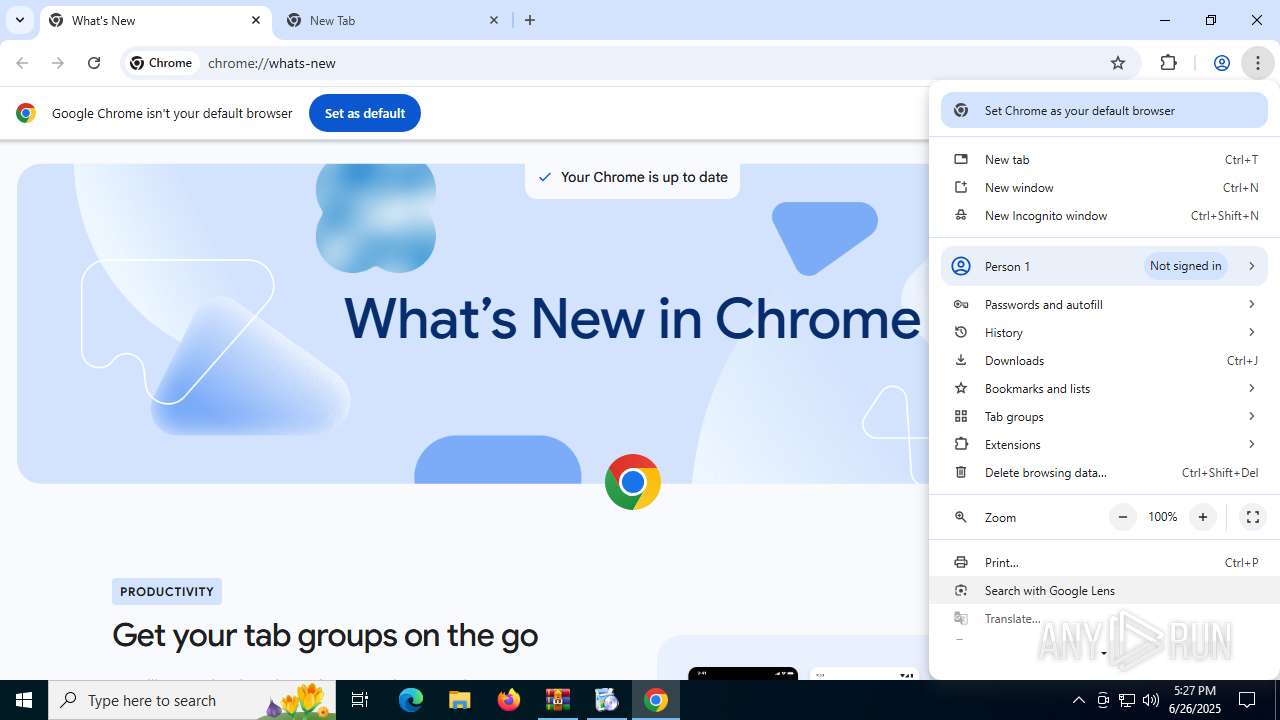The image size is (1280, 720).
Task: Close the What's New tab
Action: point(256,20)
